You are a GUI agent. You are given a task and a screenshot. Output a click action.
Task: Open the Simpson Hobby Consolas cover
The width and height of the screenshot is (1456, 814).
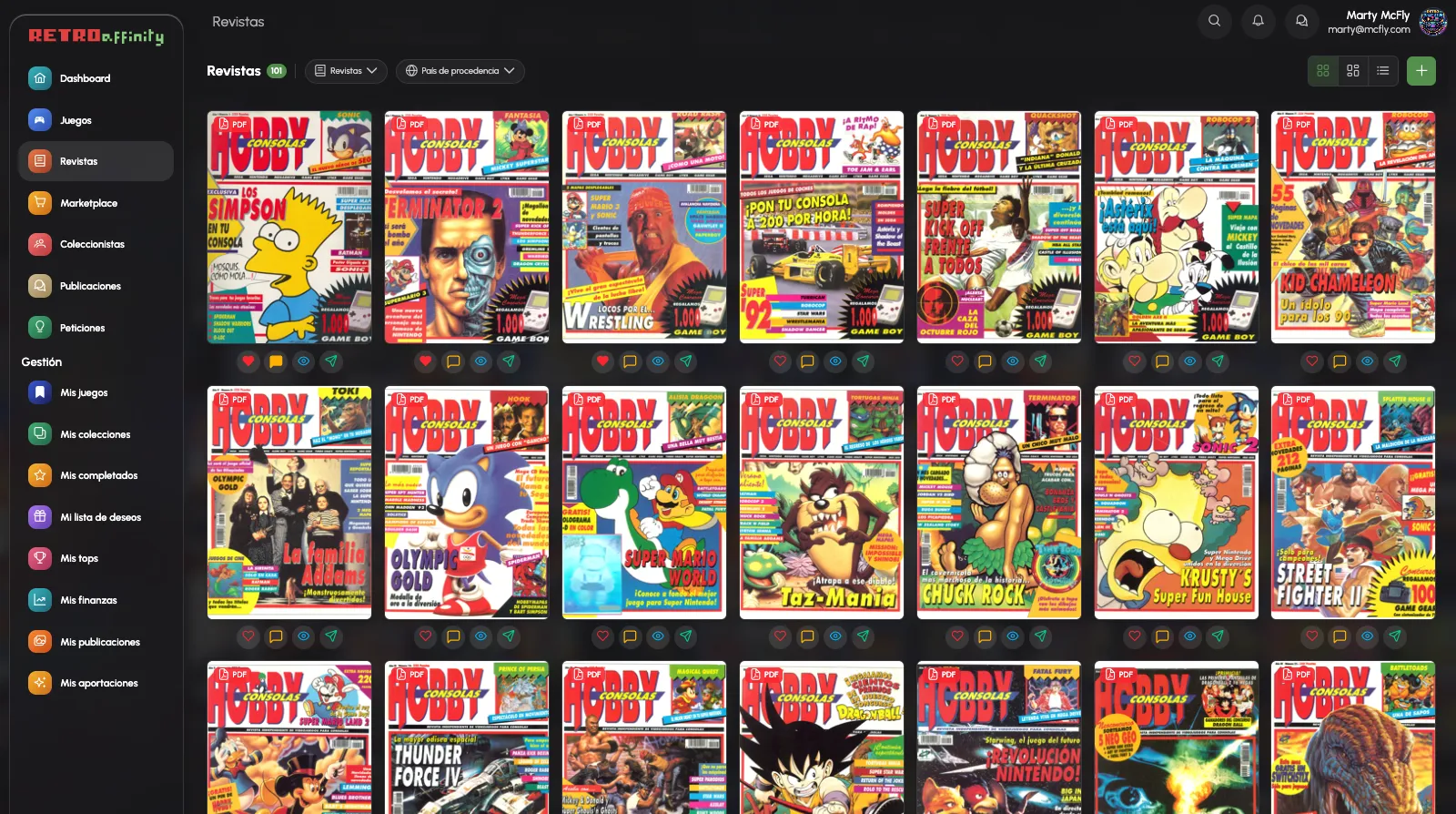289,228
